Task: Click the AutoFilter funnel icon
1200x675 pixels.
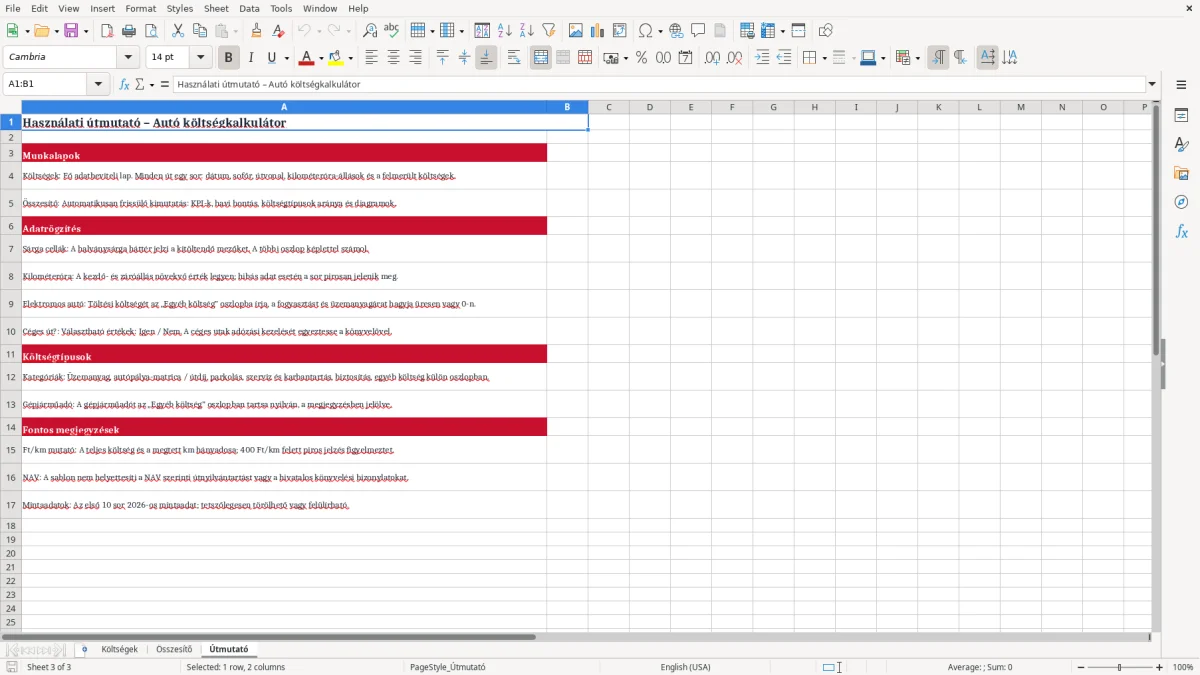Action: [x=549, y=31]
